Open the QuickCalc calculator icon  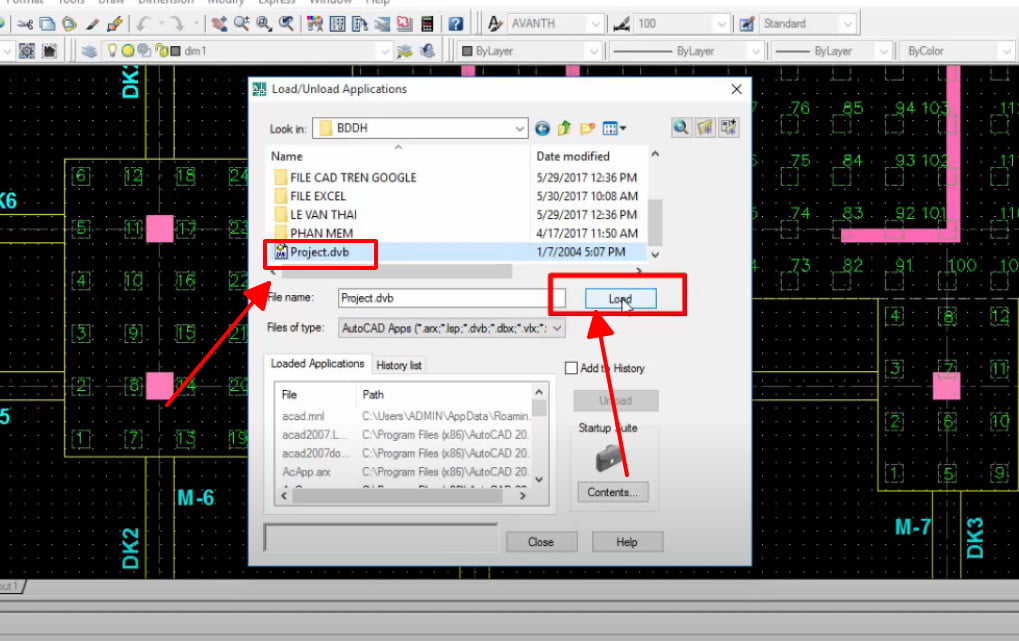coord(427,24)
